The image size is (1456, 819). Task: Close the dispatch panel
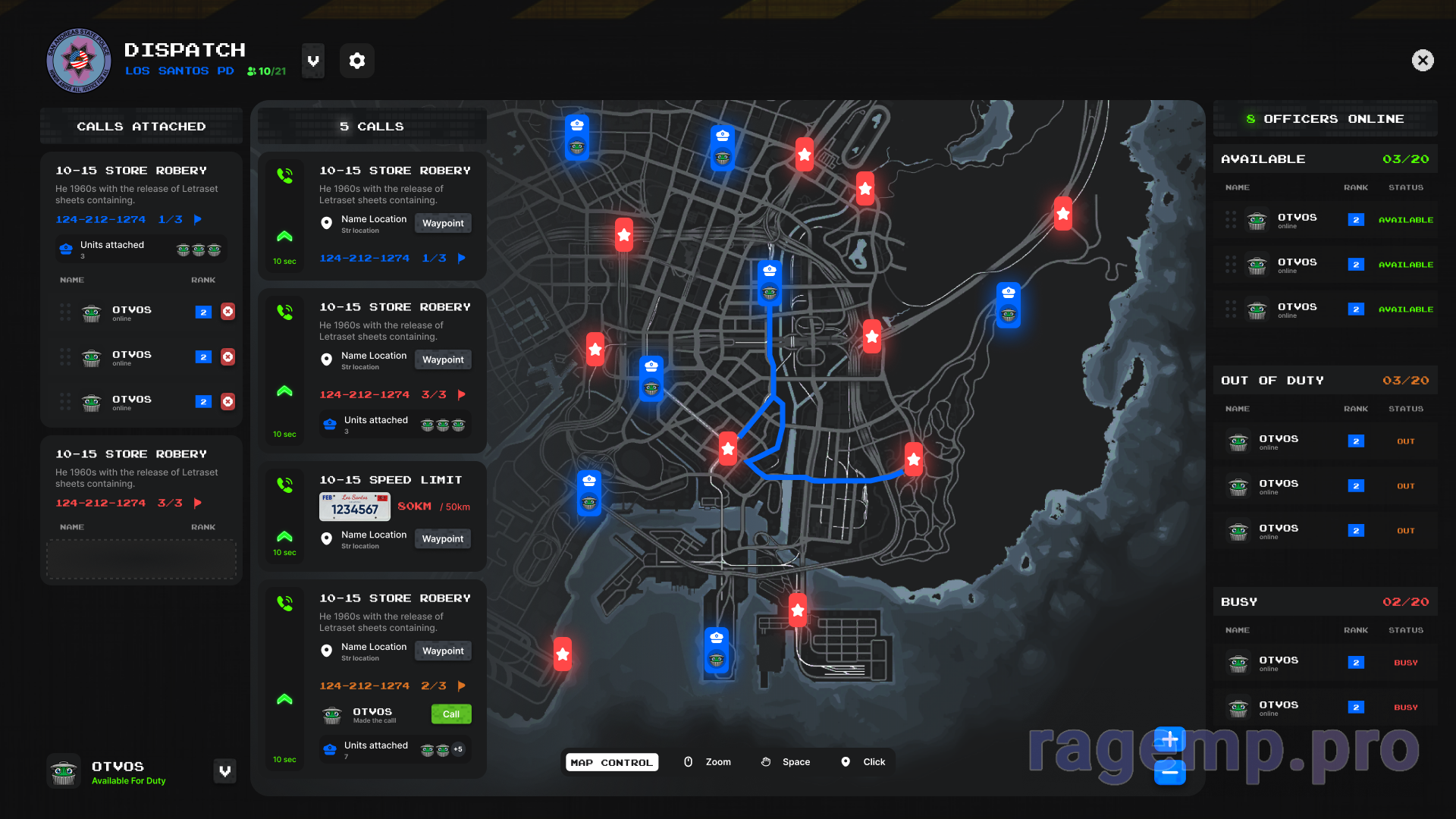pyautogui.click(x=1423, y=61)
